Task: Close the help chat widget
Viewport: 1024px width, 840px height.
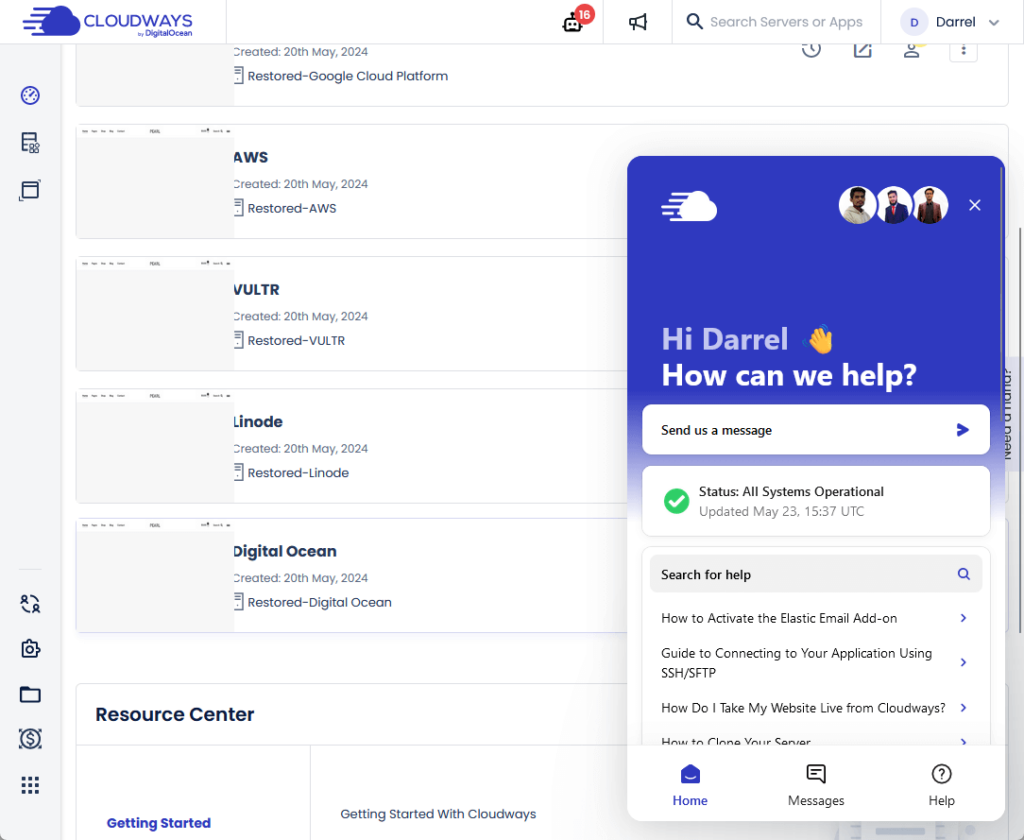Action: pyautogui.click(x=974, y=205)
